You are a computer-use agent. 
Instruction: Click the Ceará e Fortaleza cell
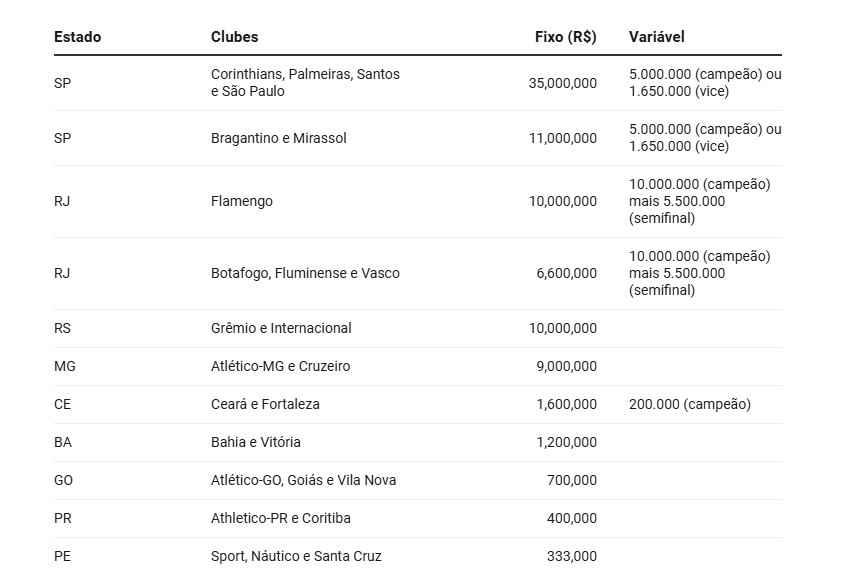[265, 404]
